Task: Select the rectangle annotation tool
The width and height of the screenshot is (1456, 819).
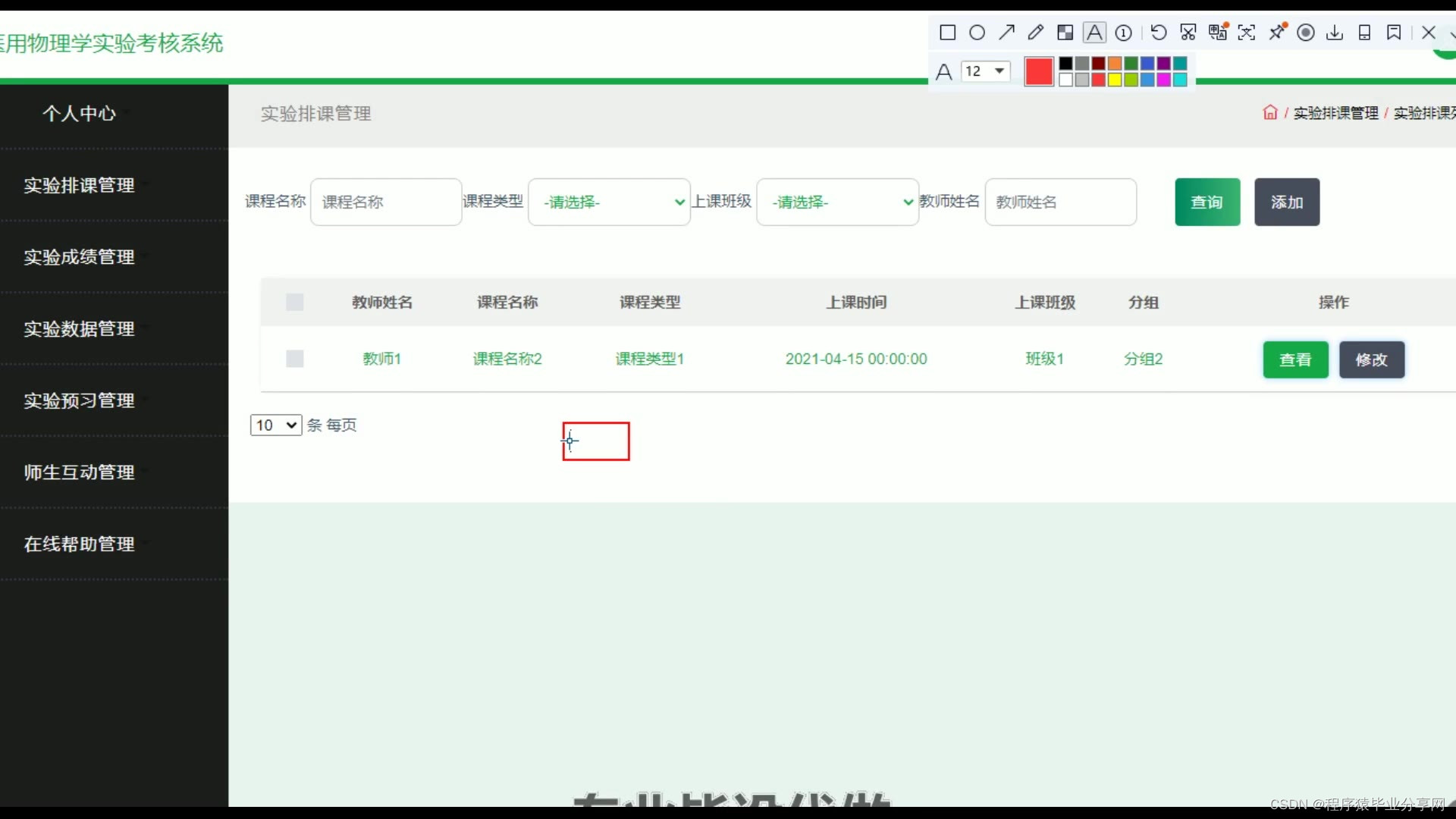Action: pyautogui.click(x=947, y=33)
